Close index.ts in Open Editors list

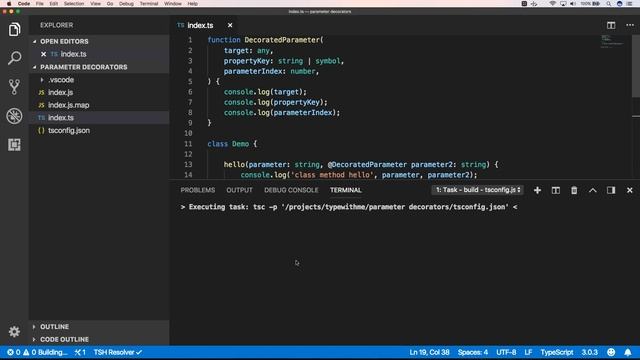coord(43,54)
